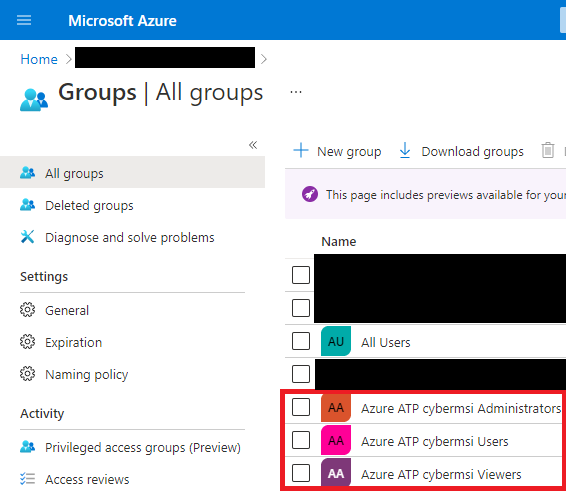Open Azure ATP cybermsi Viewers group
This screenshot has height=491, width=566.
[x=441, y=474]
